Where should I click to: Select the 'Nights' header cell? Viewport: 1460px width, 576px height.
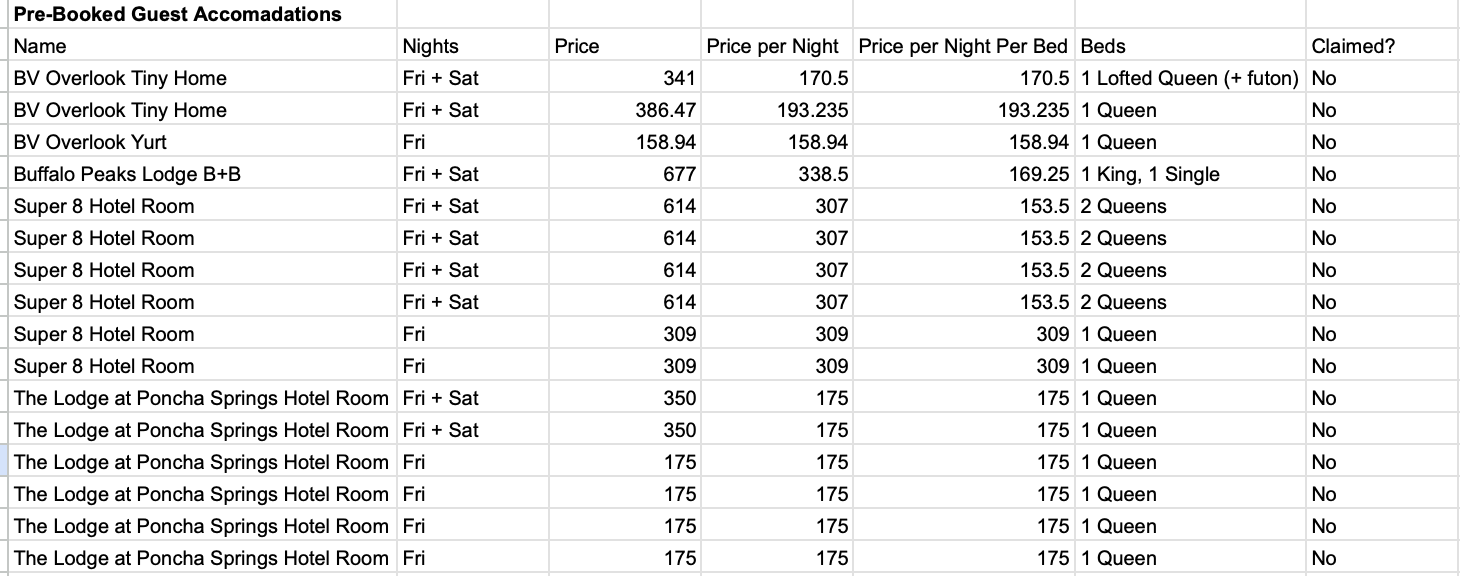pos(472,46)
